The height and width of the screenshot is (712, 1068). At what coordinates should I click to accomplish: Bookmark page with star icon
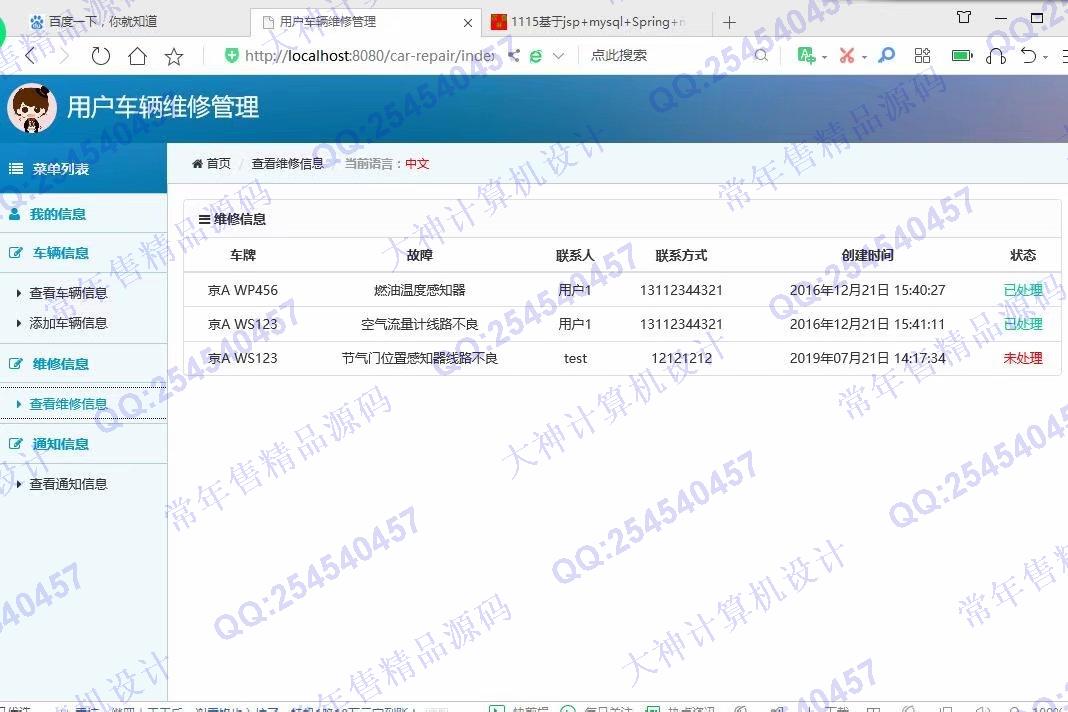point(174,56)
